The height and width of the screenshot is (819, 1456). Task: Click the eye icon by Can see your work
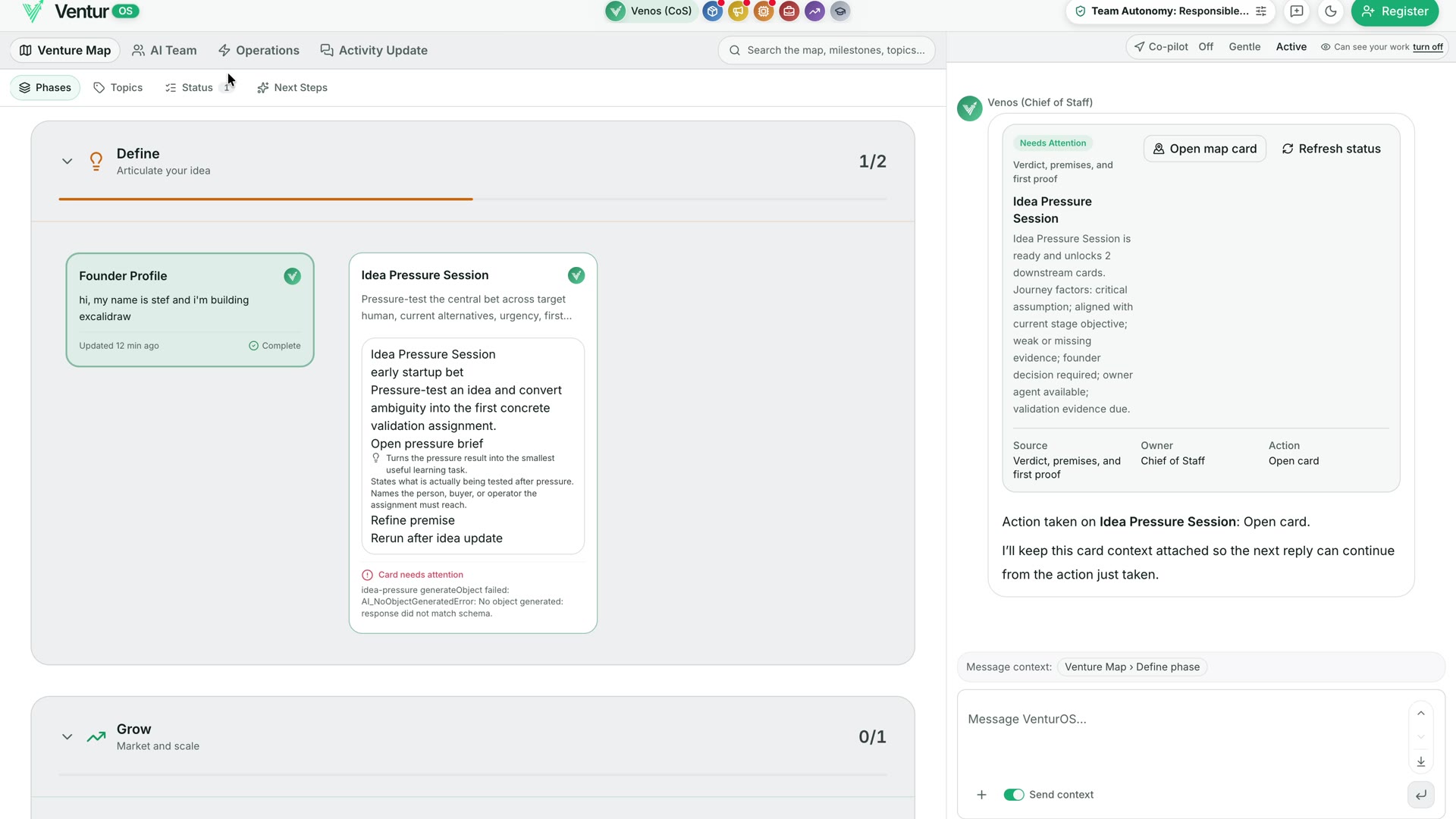1326,47
